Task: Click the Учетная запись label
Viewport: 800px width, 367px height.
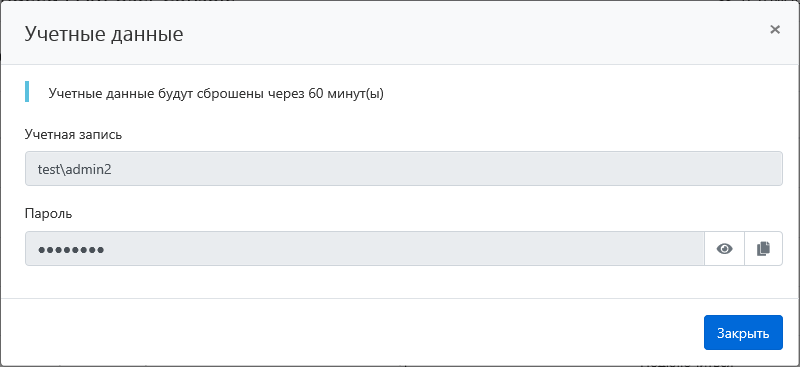Action: tap(73, 135)
